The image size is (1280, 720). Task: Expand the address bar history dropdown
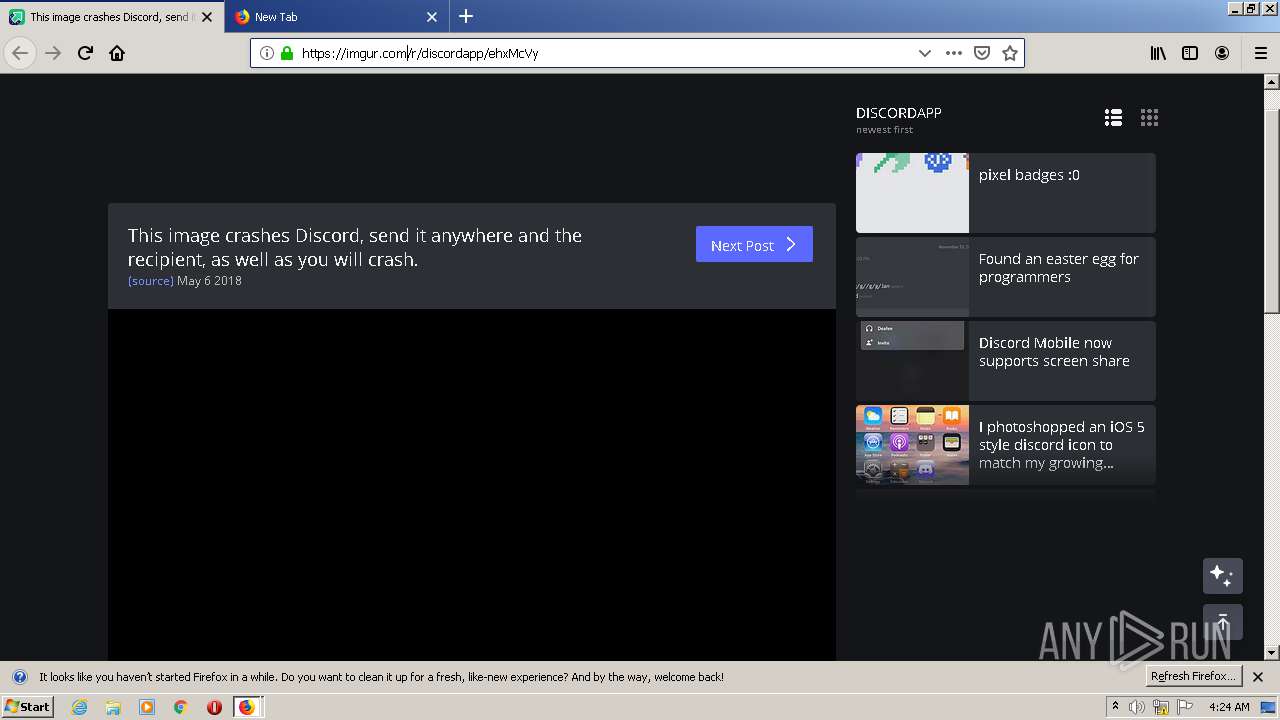925,53
